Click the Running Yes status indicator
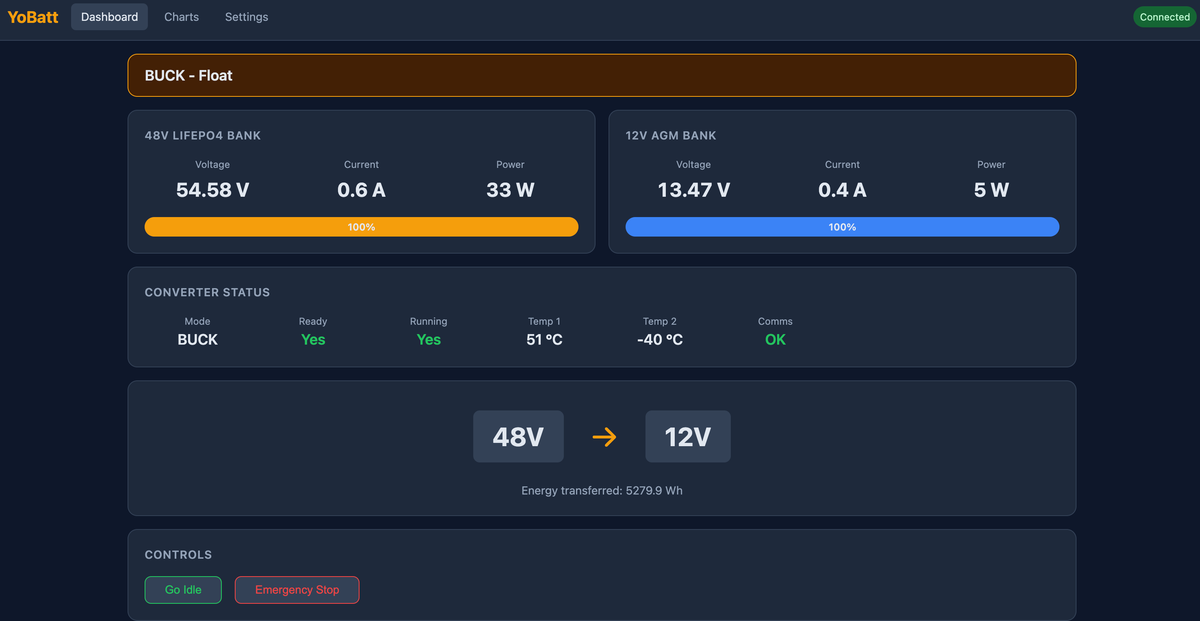Image resolution: width=1200 pixels, height=621 pixels. pos(428,340)
